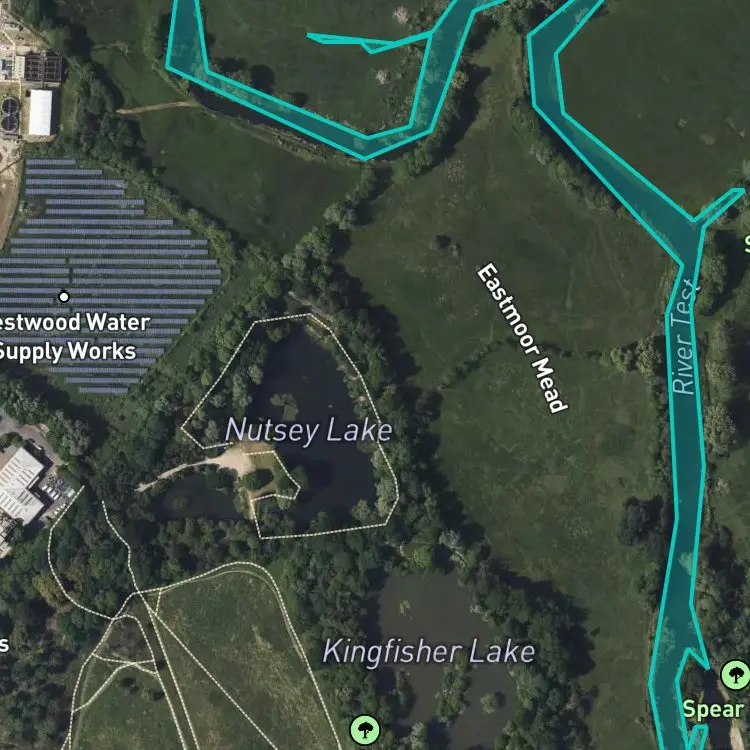Click the dashed footpath outline around Nutsey Lake
The image size is (750, 750).
click(x=290, y=426)
